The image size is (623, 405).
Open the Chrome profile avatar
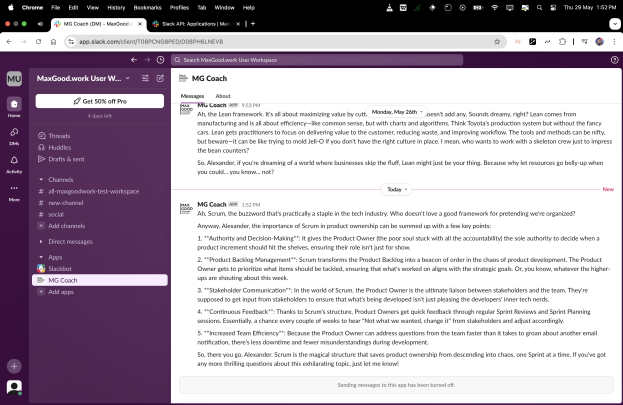tap(599, 41)
